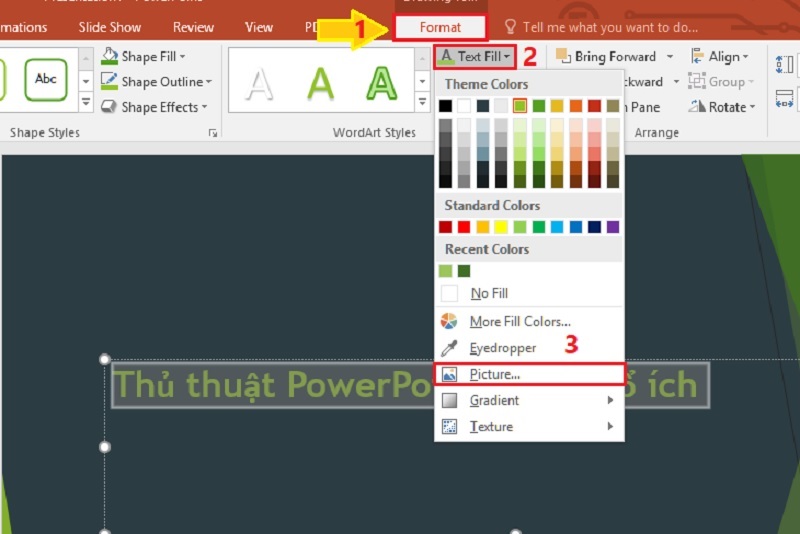Screen dimensions: 800x534
Task: Open the View tab
Action: click(259, 27)
